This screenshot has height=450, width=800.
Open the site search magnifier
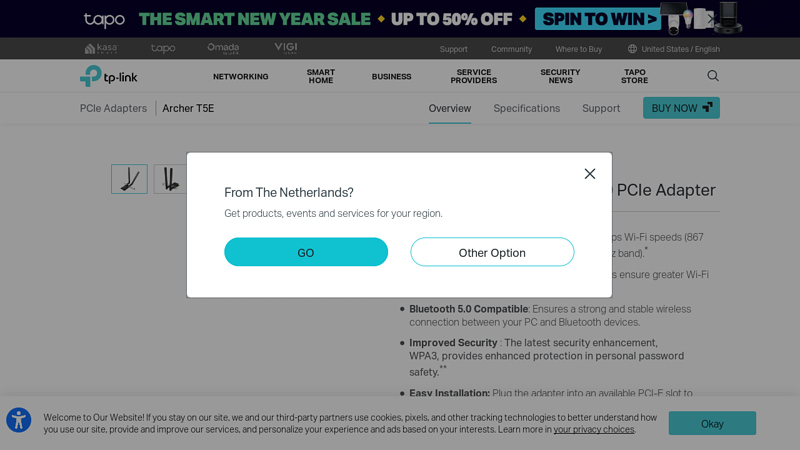coord(713,76)
